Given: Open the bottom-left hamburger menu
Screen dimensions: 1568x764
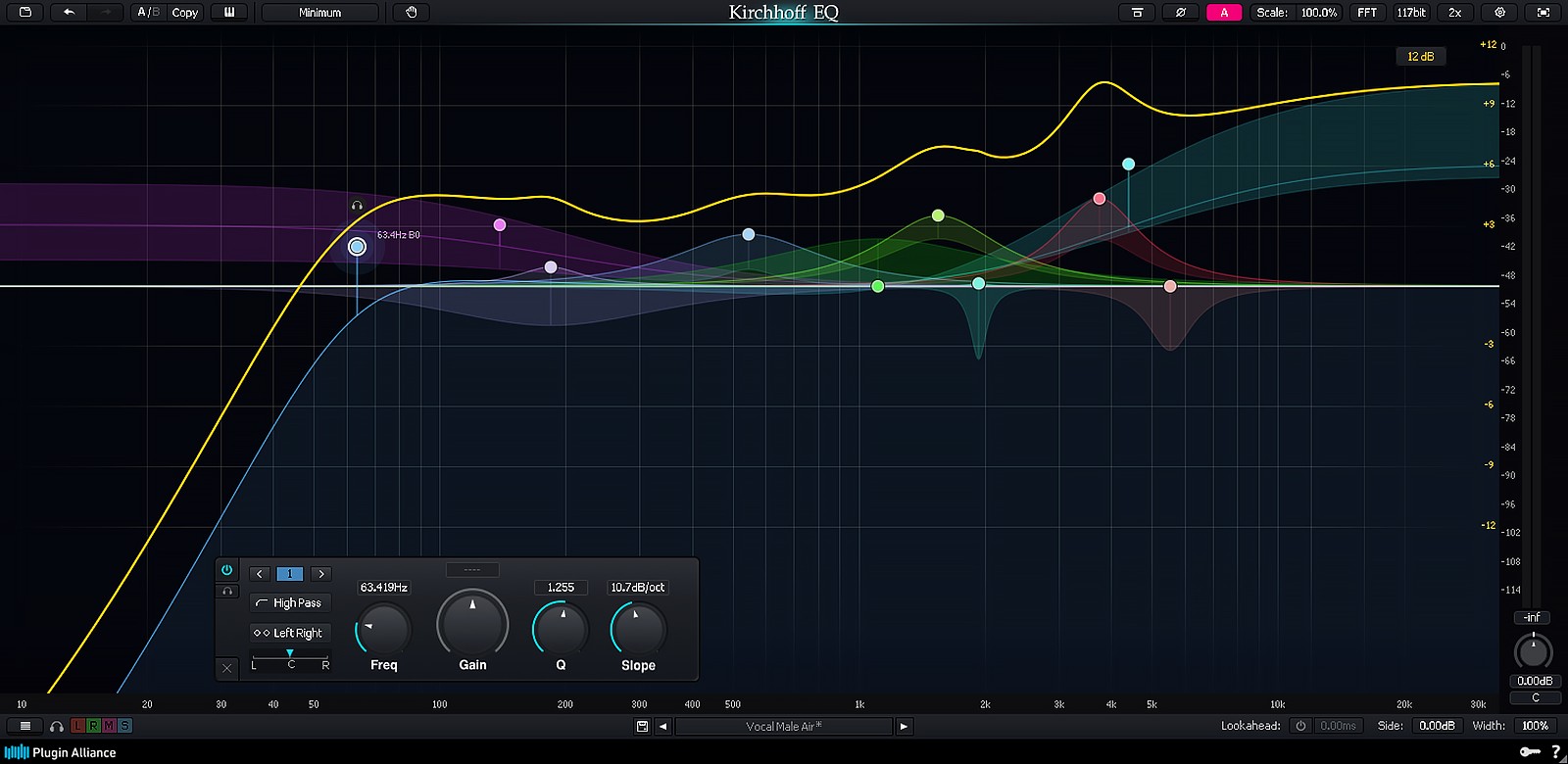Looking at the screenshot, I should (25, 726).
